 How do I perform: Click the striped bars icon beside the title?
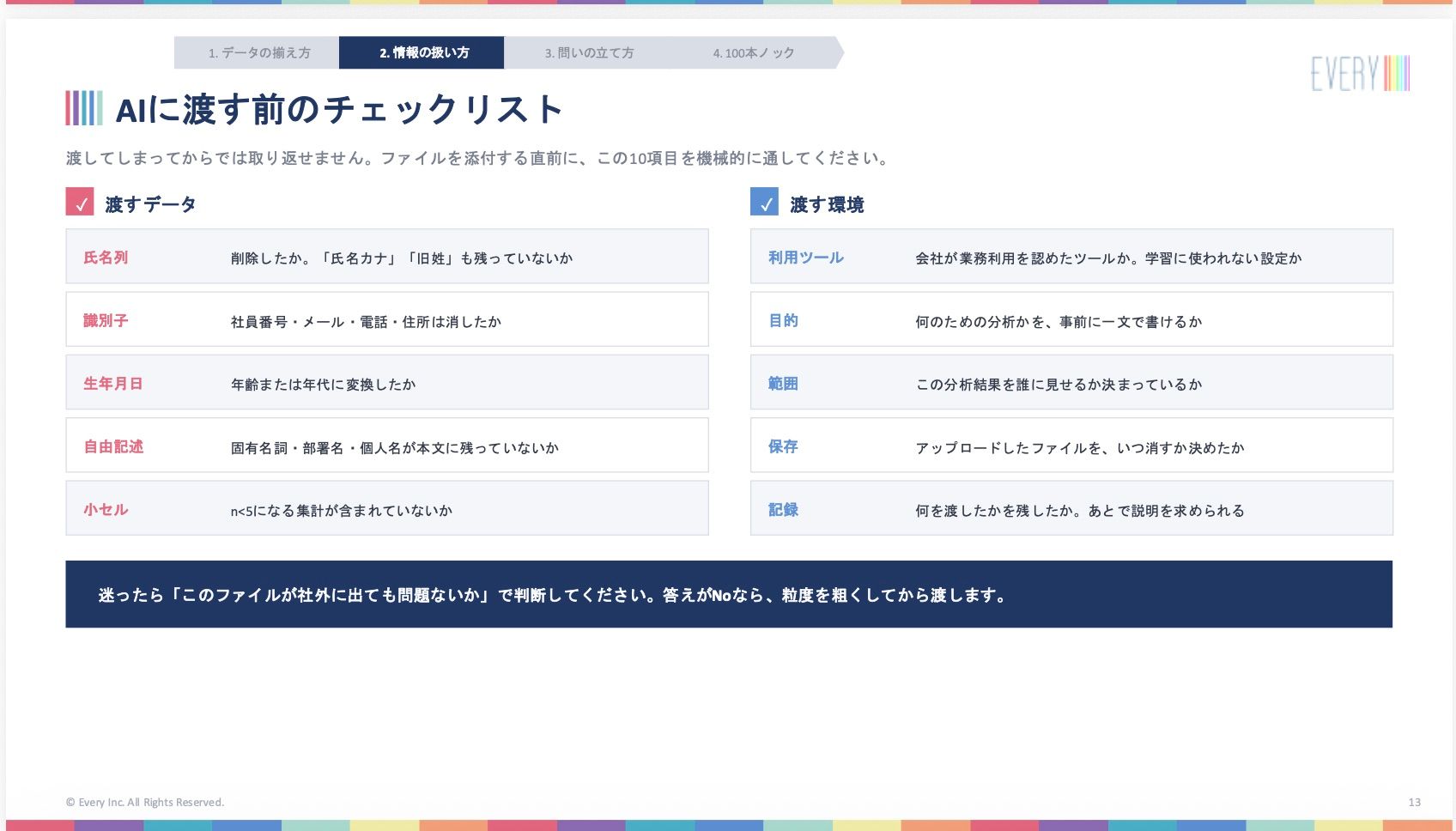click(x=84, y=108)
